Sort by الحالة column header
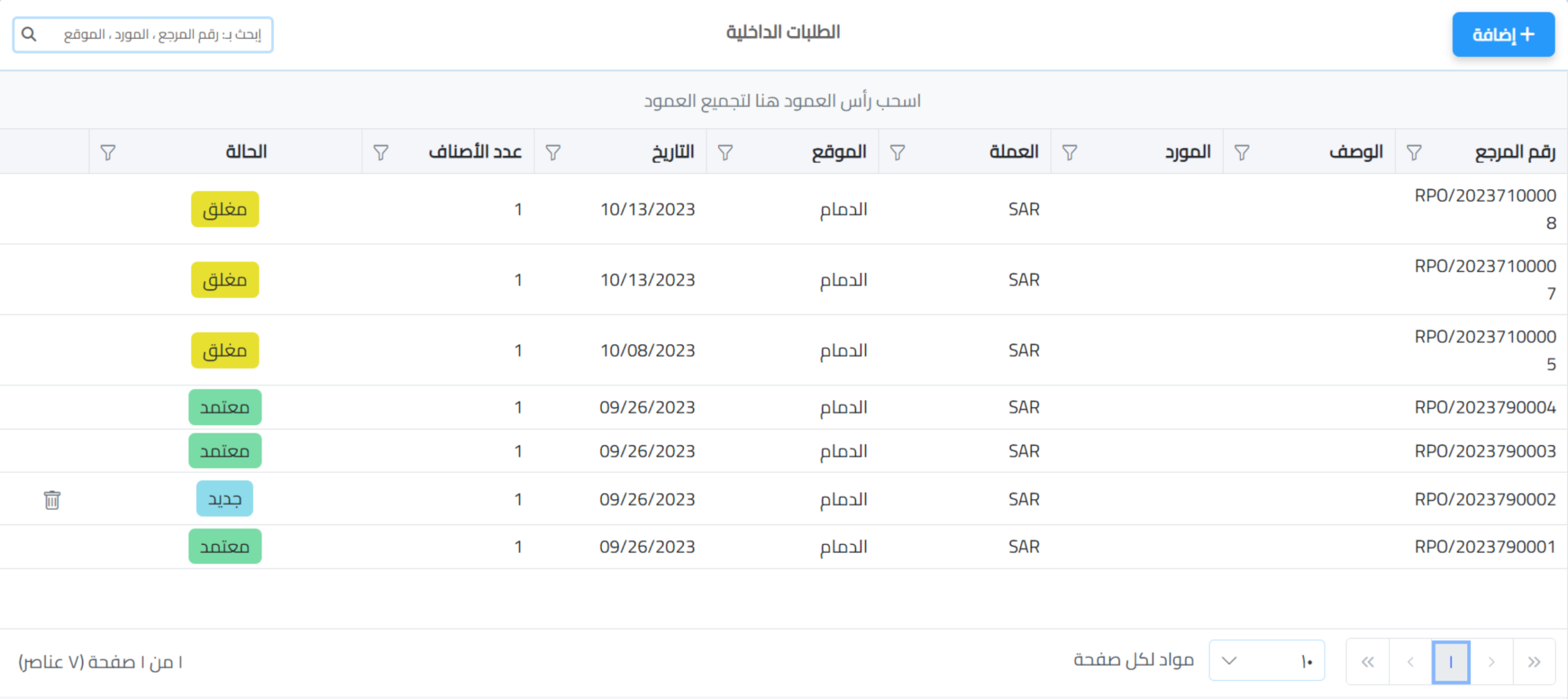This screenshot has width=1568, height=699. click(246, 152)
